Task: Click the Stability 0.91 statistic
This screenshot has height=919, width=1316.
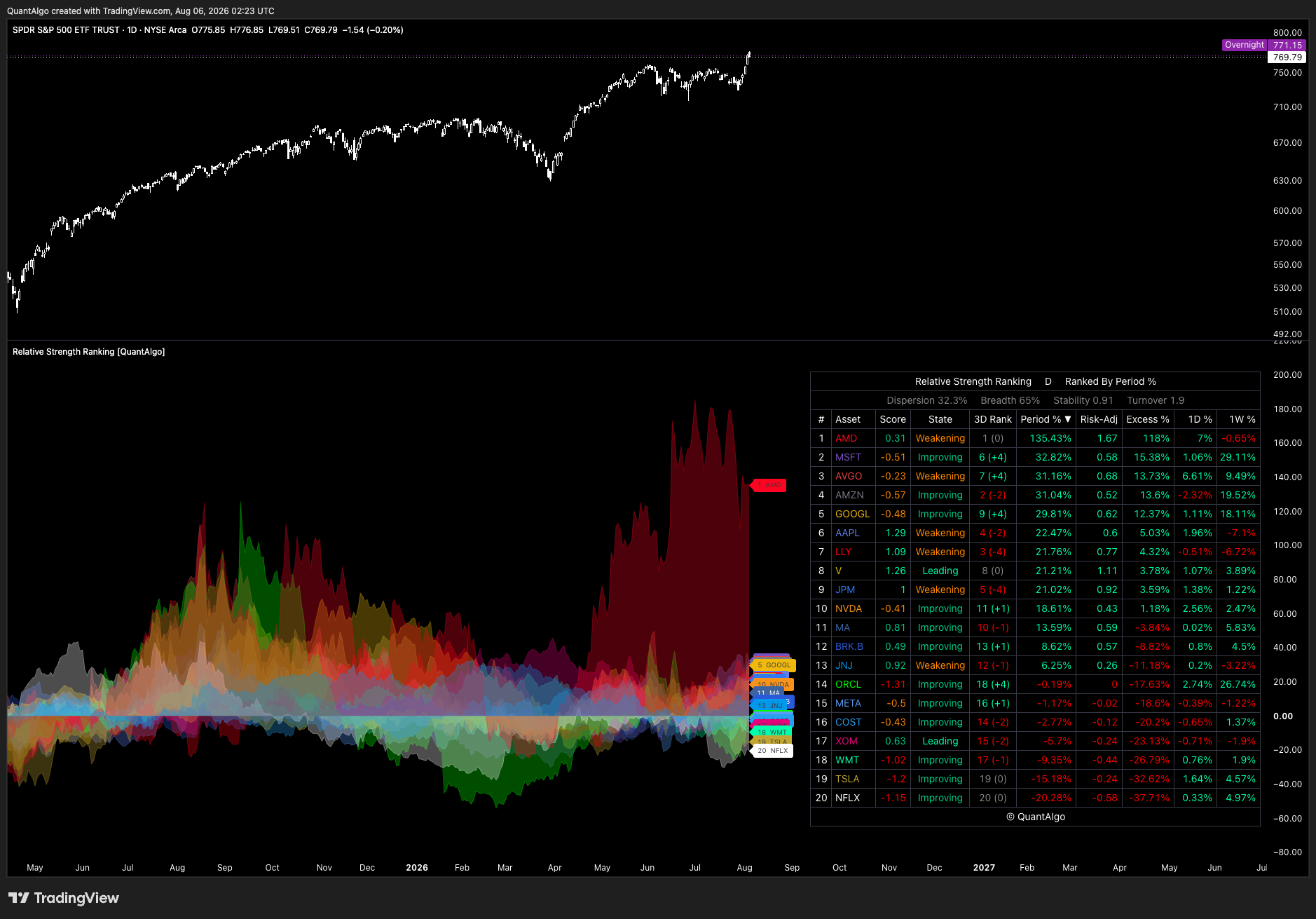Action: (1083, 400)
